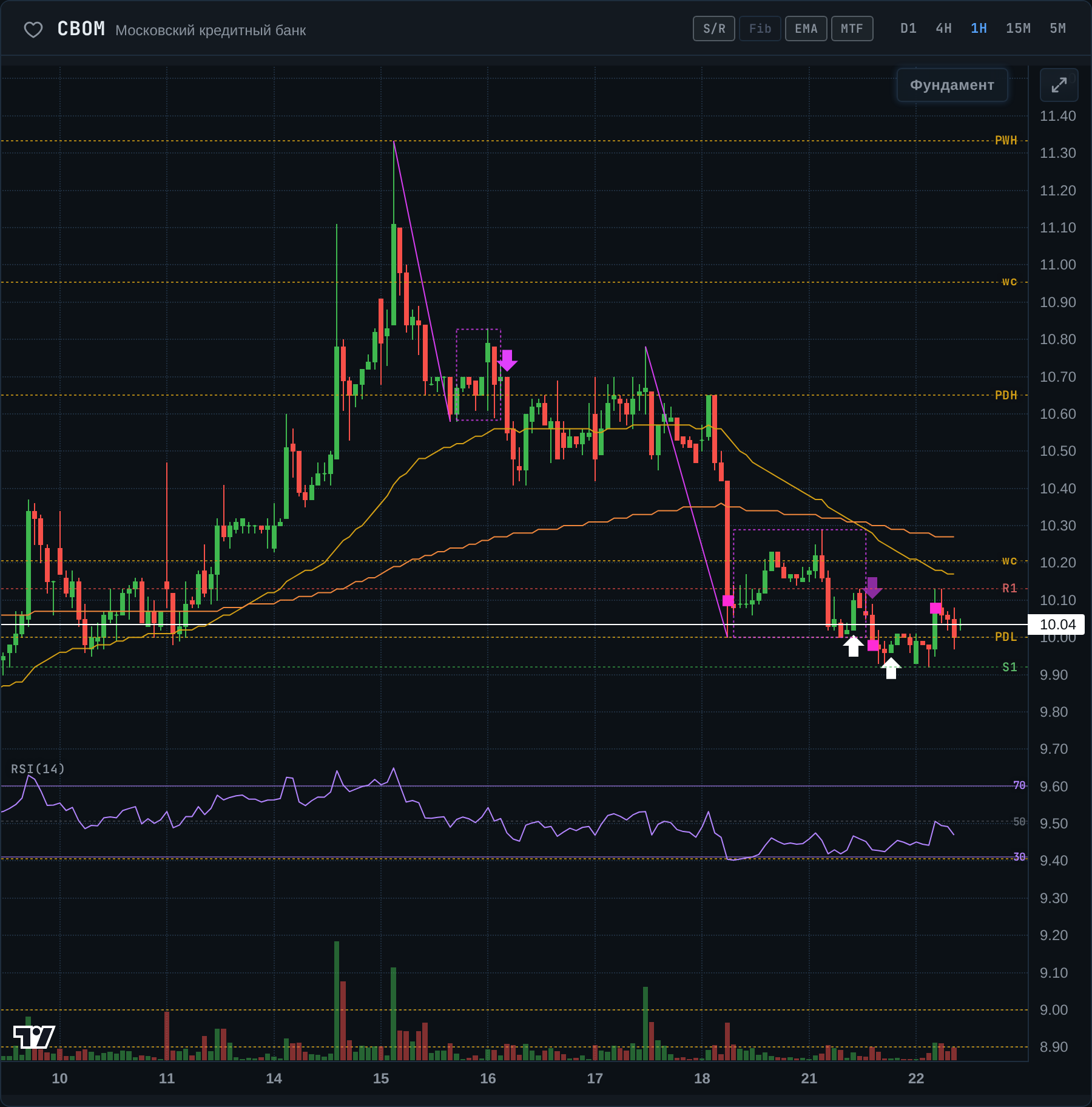This screenshot has height=1107, width=1092.
Task: Click the 11.40 price axis label
Action: tap(1057, 116)
